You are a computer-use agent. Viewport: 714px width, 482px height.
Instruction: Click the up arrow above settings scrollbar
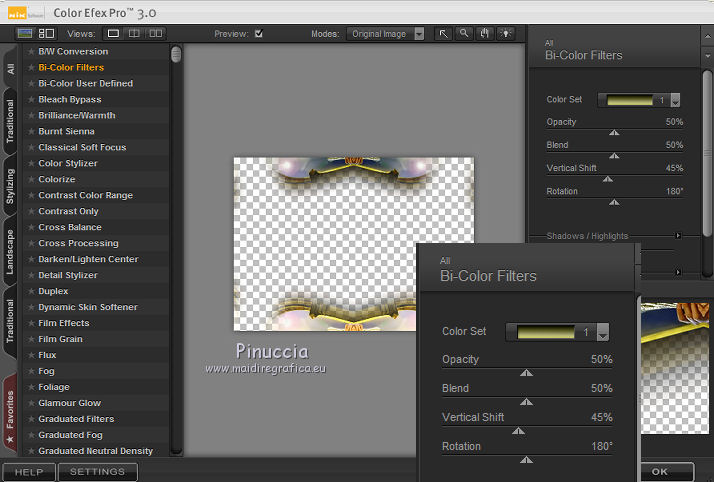(707, 36)
